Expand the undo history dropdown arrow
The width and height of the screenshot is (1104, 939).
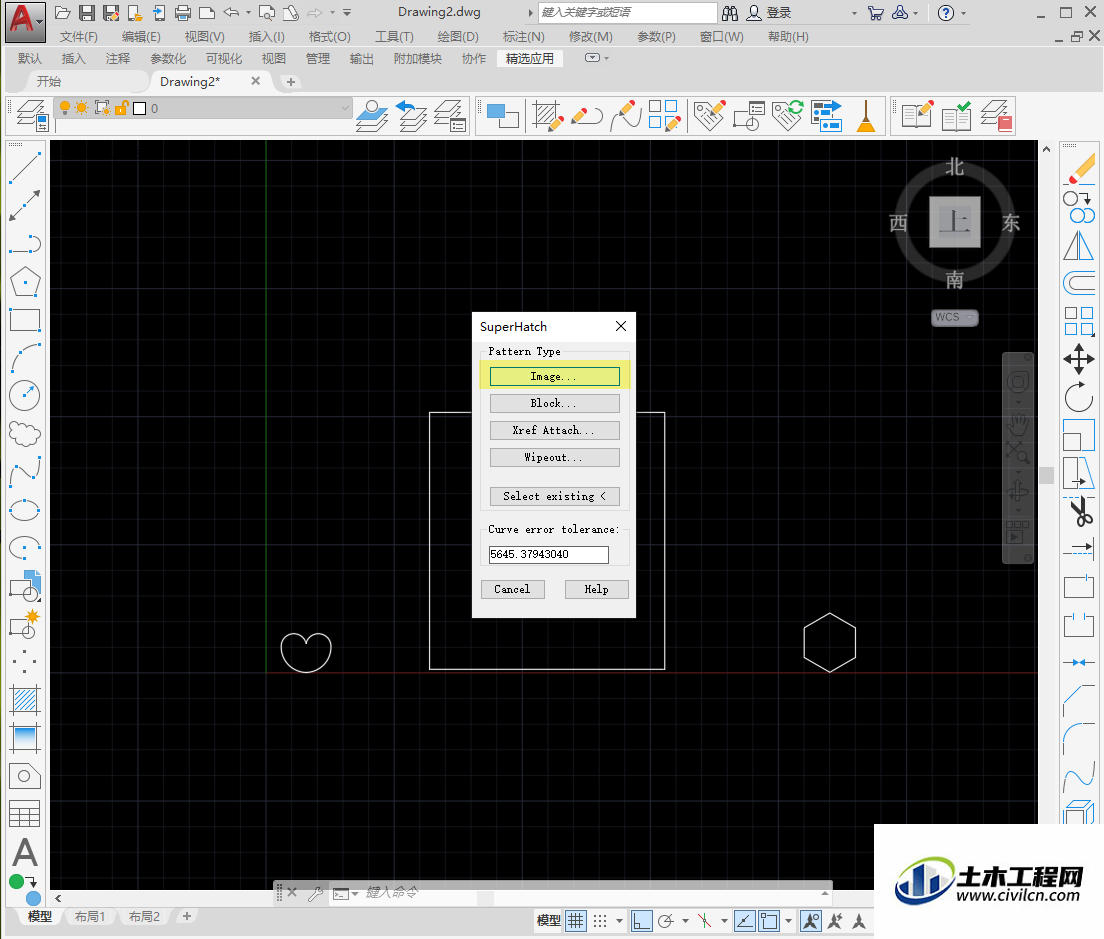[248, 13]
